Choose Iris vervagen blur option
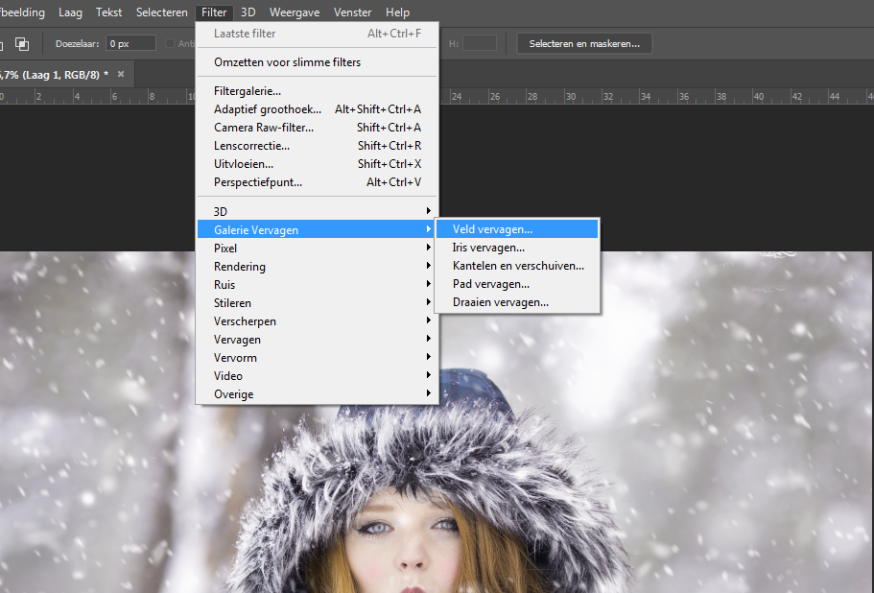The height and width of the screenshot is (593, 874). [x=488, y=248]
